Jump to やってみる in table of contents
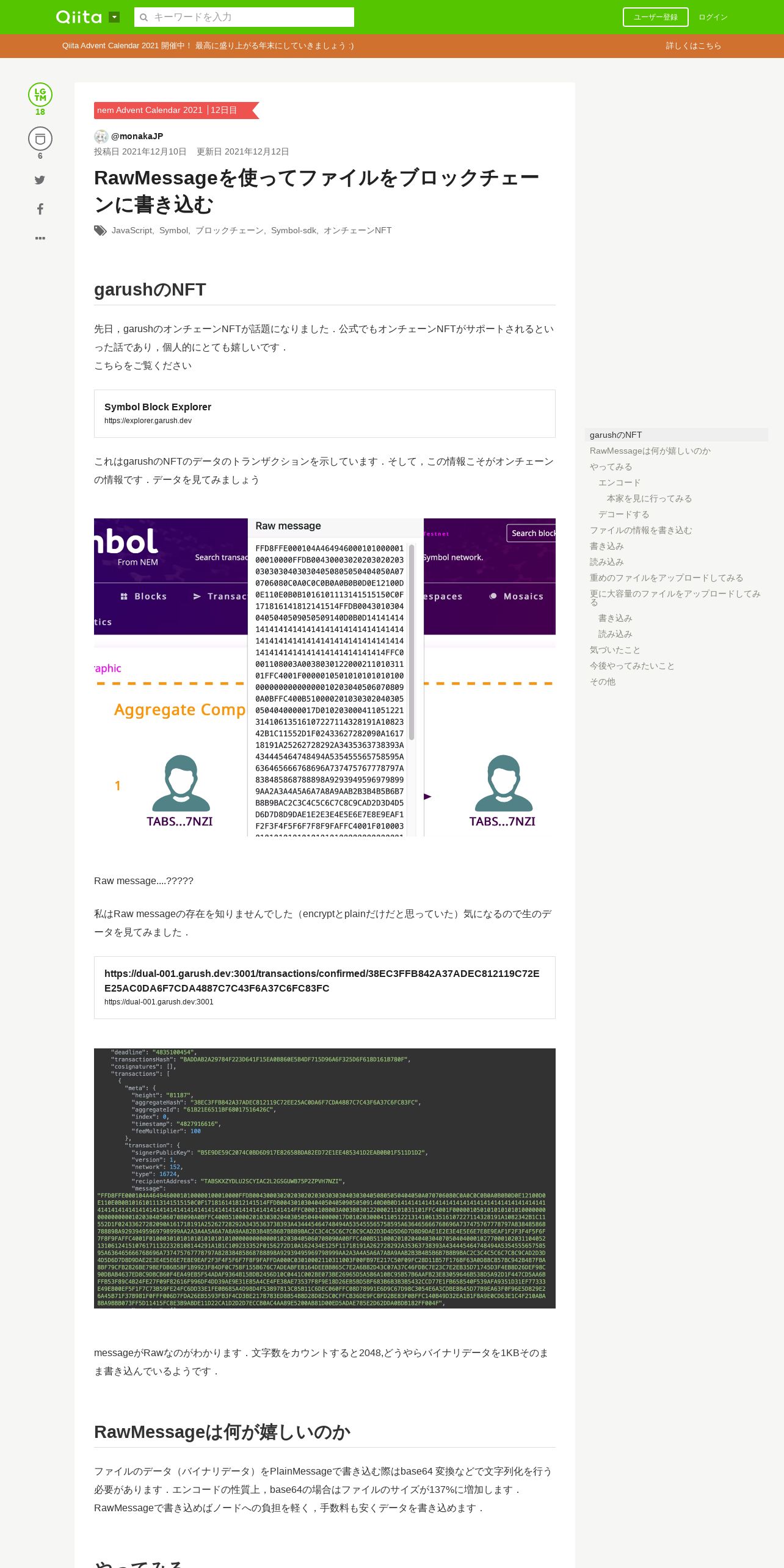 click(611, 466)
